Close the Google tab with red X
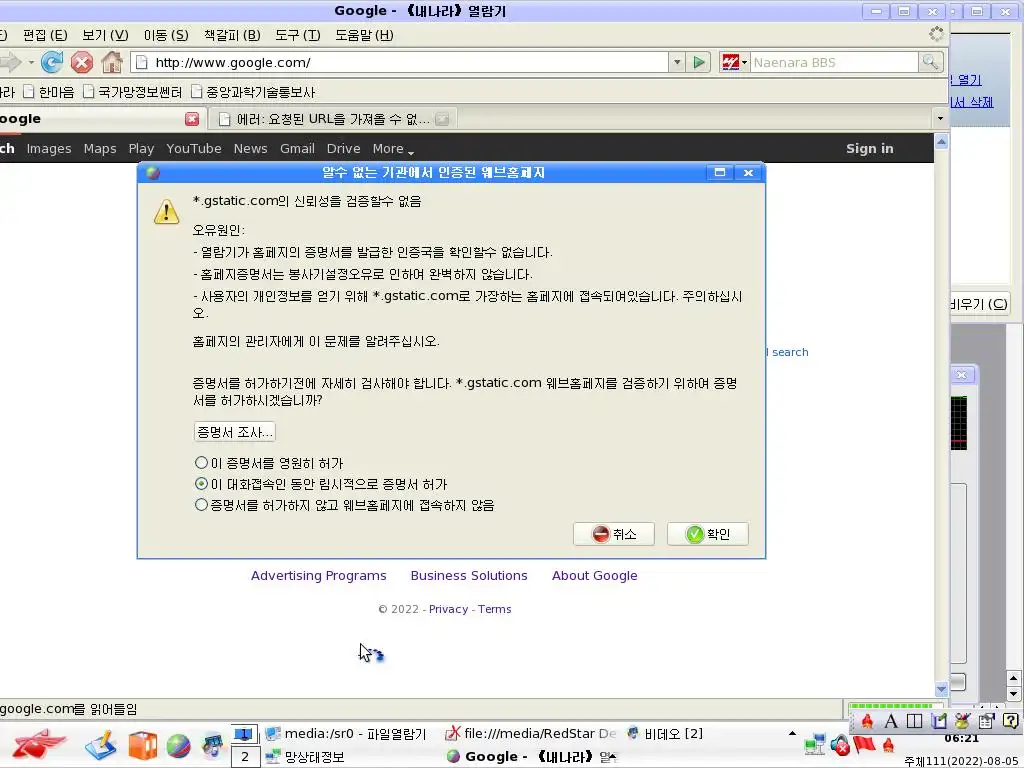The image size is (1024, 768). point(192,119)
